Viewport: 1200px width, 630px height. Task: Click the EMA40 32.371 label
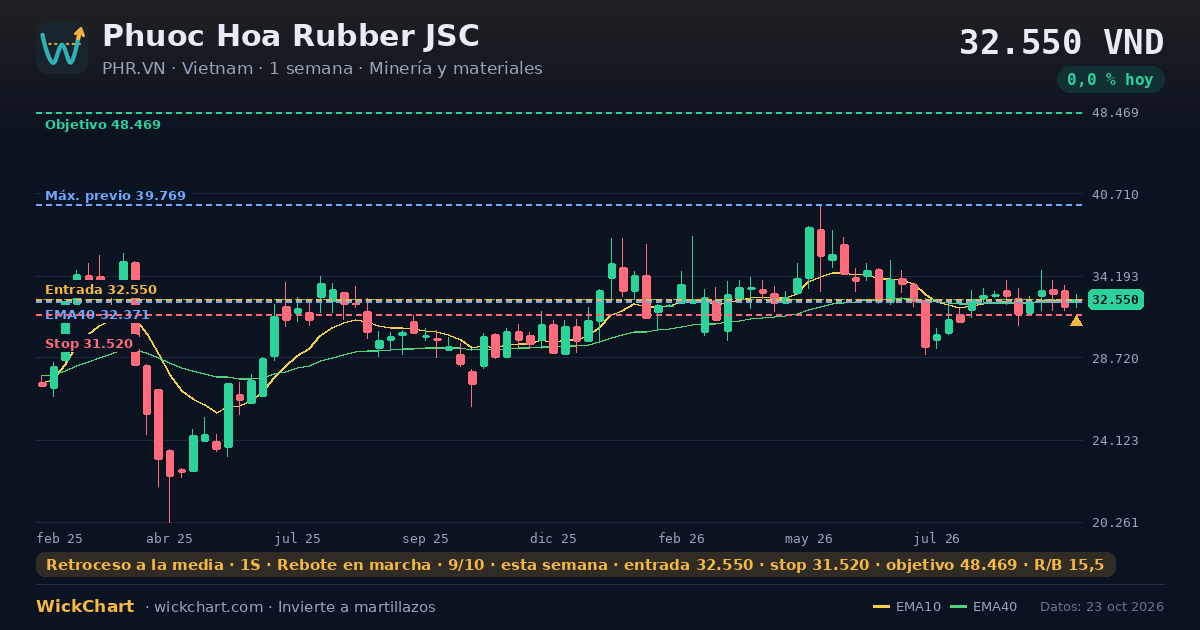[98, 314]
